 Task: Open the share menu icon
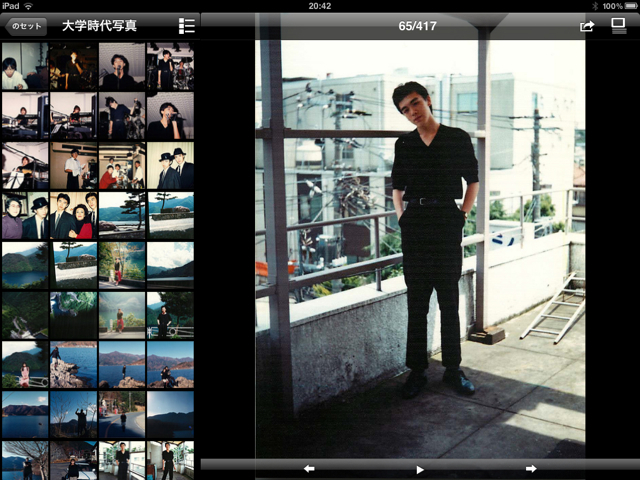tap(587, 26)
